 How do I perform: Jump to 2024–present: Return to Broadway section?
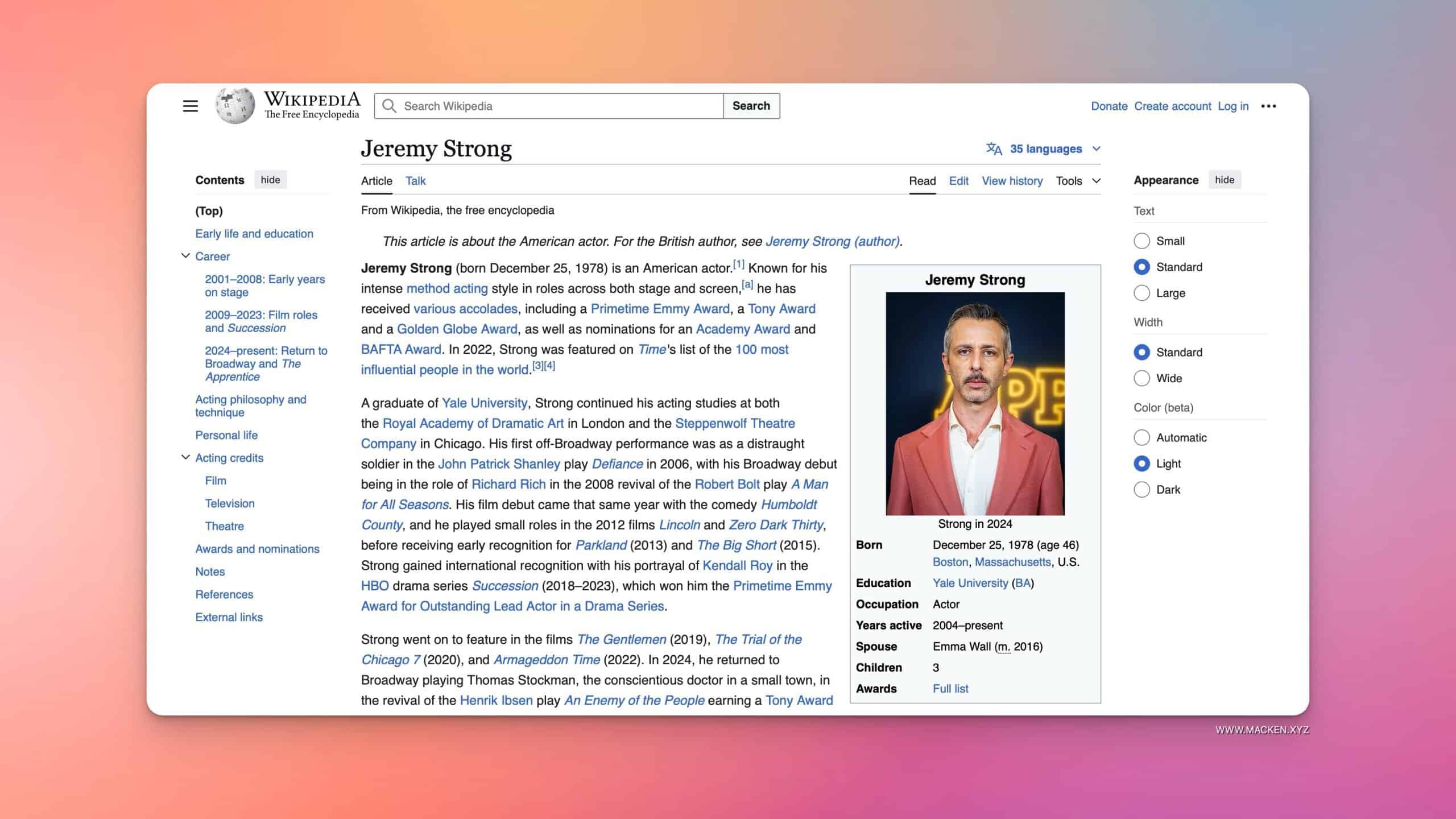click(266, 363)
